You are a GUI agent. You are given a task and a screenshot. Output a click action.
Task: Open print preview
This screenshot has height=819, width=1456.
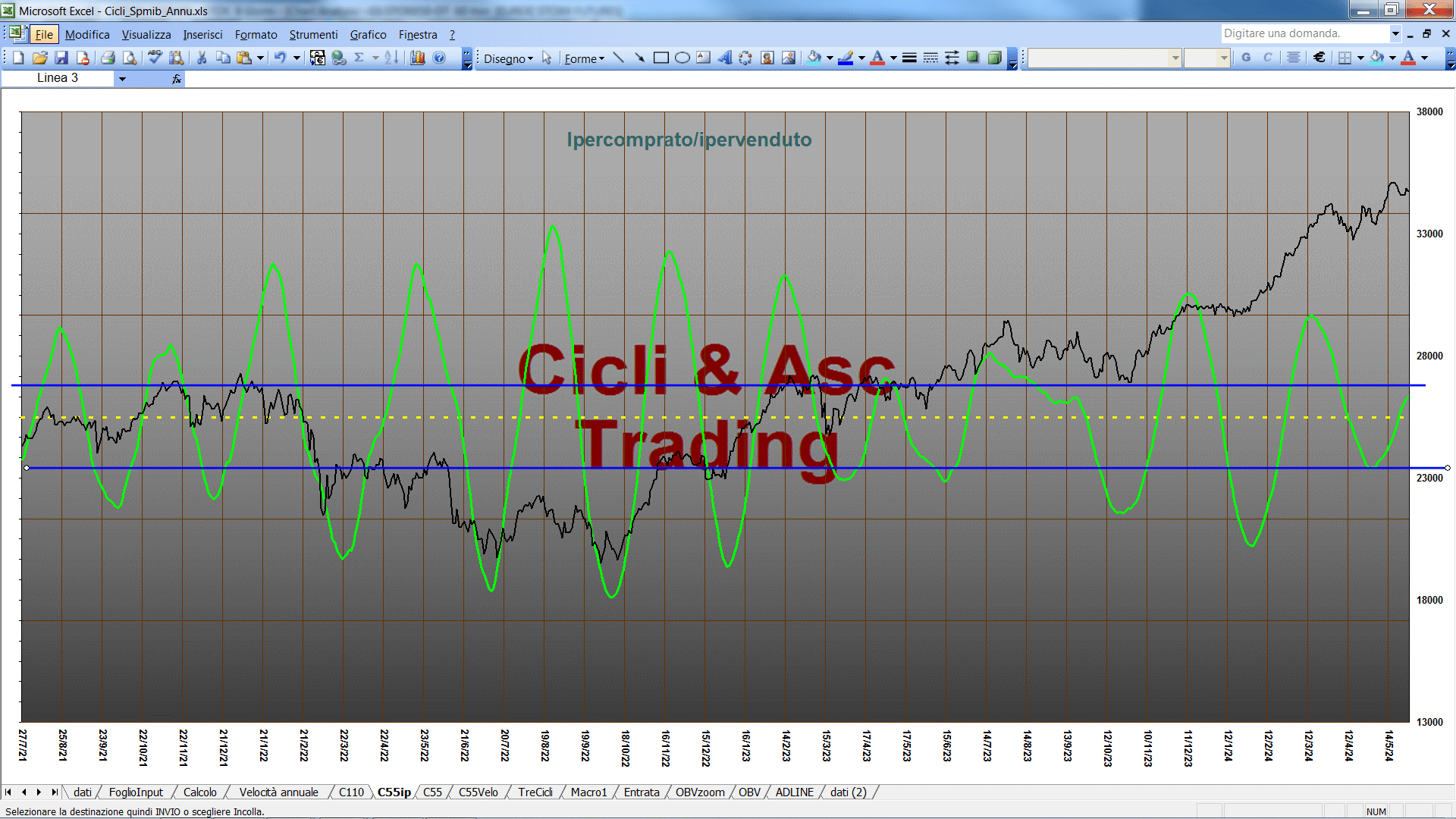tap(130, 58)
